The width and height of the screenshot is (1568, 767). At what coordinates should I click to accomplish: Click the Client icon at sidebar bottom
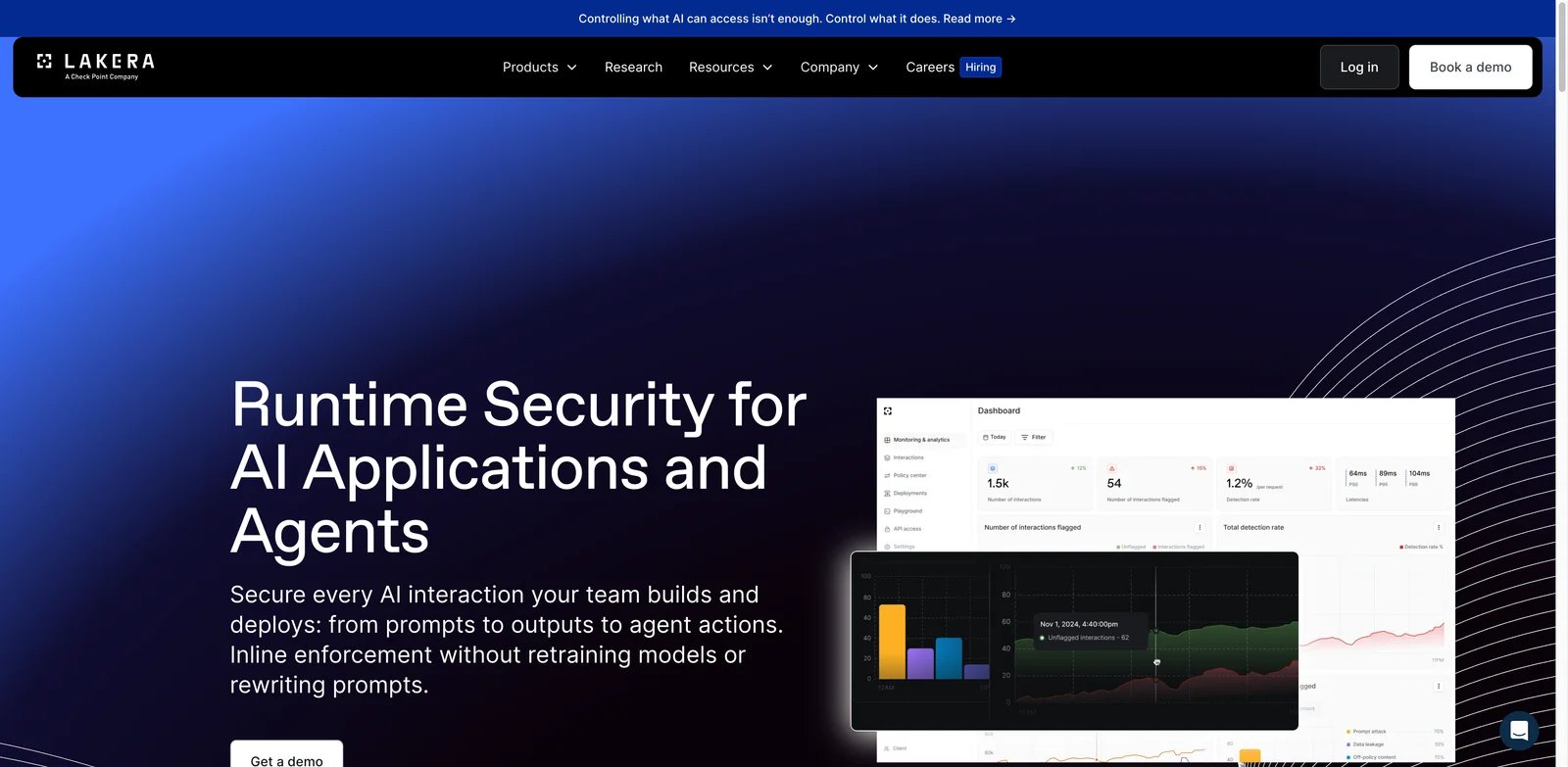coord(887,748)
